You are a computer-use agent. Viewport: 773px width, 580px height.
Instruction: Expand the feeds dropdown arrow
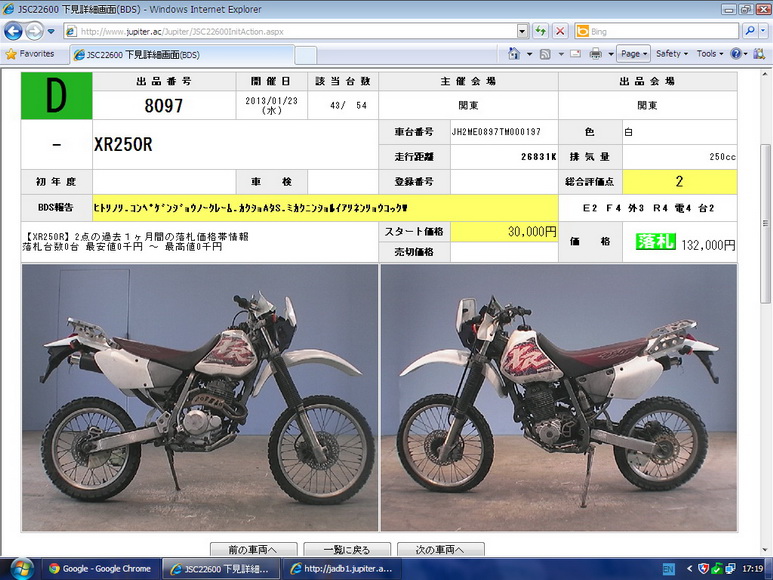pos(561,54)
